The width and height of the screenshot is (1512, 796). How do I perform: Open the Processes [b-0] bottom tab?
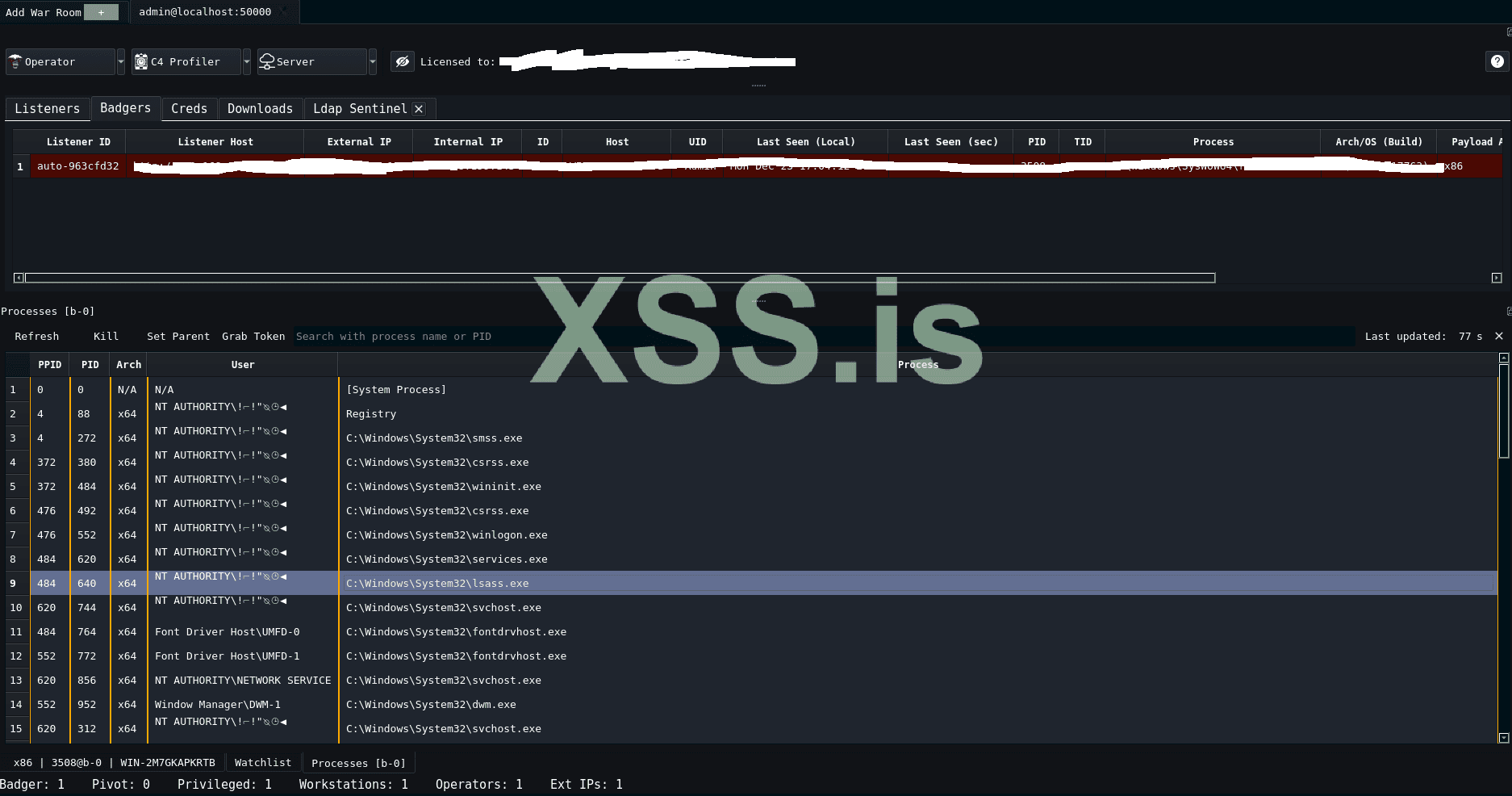[358, 763]
